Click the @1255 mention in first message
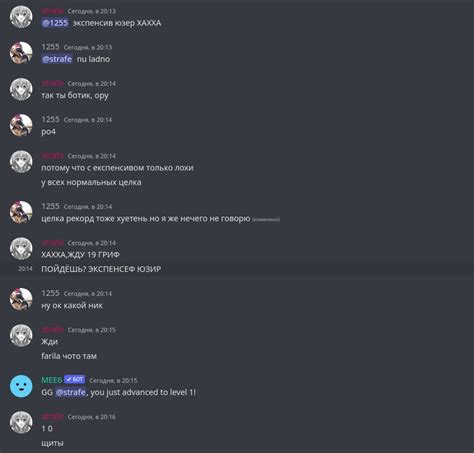Screen dimensions: 474x453 (55, 23)
